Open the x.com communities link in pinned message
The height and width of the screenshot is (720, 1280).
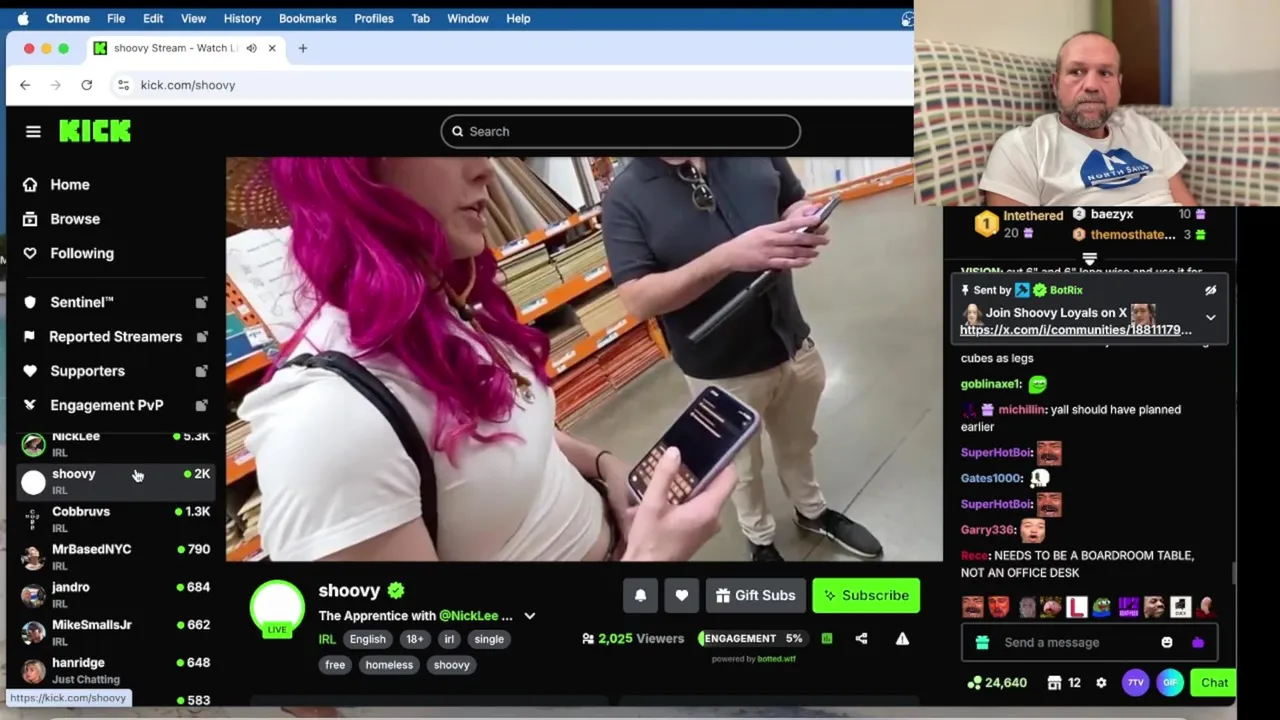pos(1076,330)
